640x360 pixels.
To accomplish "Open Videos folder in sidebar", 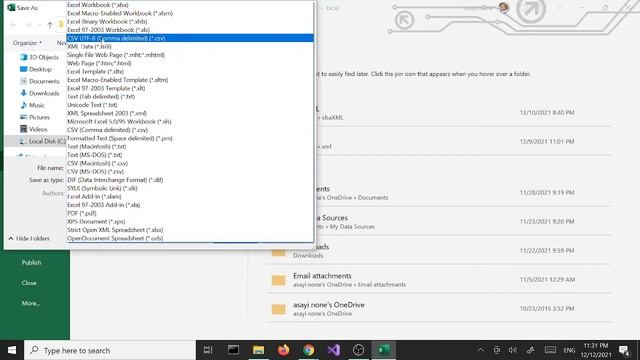I will tap(33, 129).
